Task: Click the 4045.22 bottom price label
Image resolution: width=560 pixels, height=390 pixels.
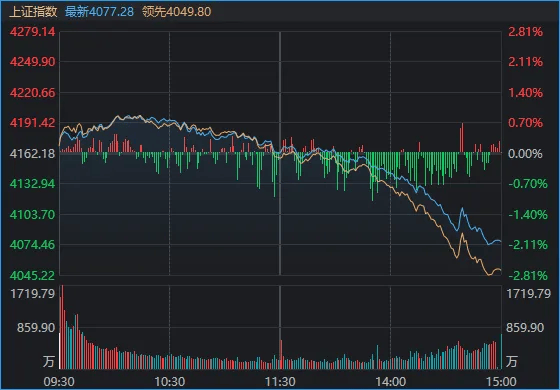Action: [x=33, y=275]
